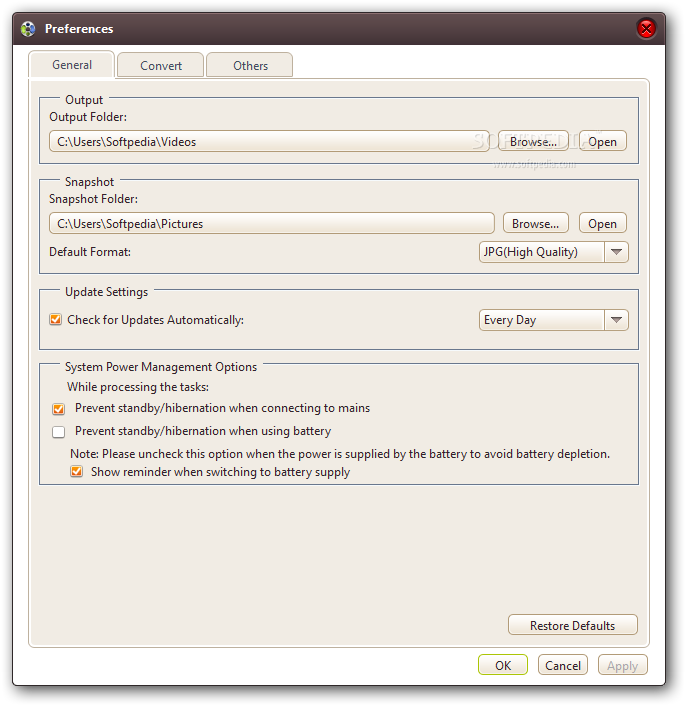Click the Snapshot Folder path field
The image size is (686, 706).
click(x=271, y=223)
